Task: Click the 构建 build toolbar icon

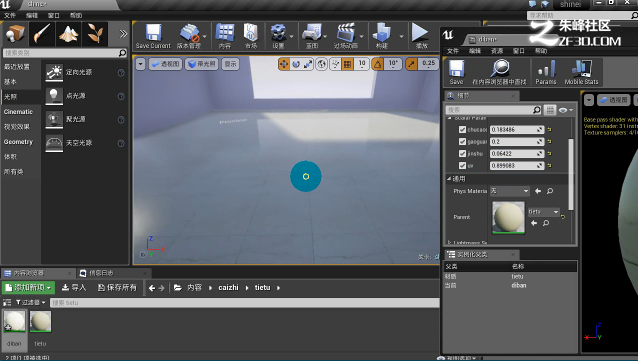Action: [x=381, y=36]
